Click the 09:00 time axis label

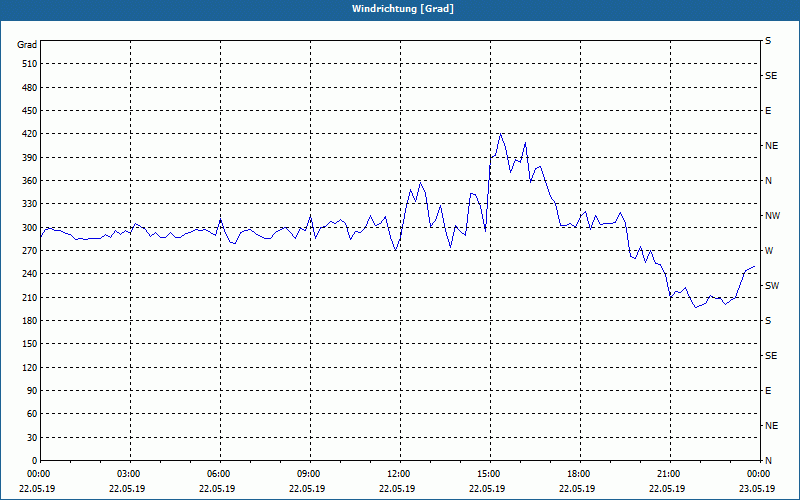point(310,473)
